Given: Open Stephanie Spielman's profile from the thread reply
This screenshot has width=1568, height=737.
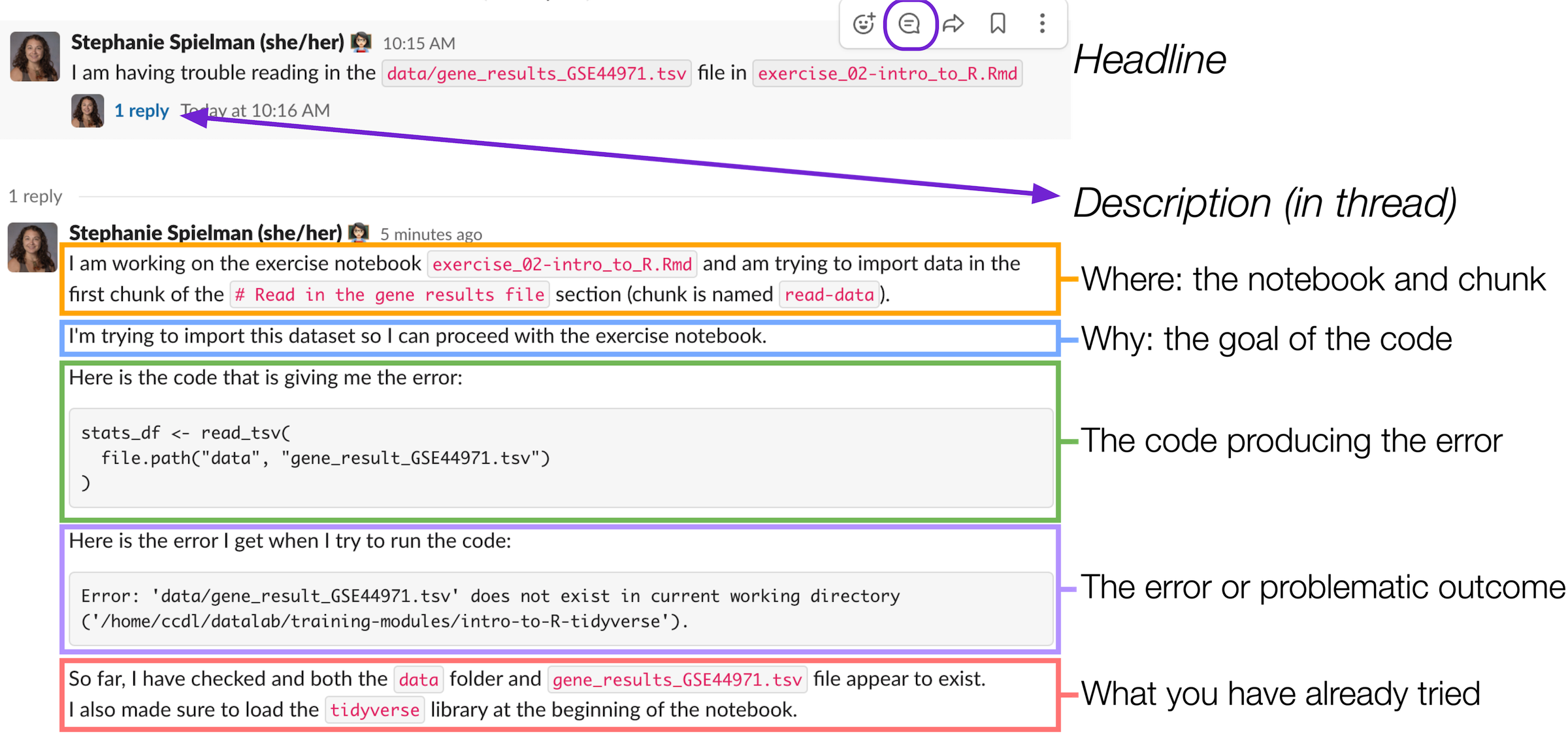Looking at the screenshot, I should [205, 233].
